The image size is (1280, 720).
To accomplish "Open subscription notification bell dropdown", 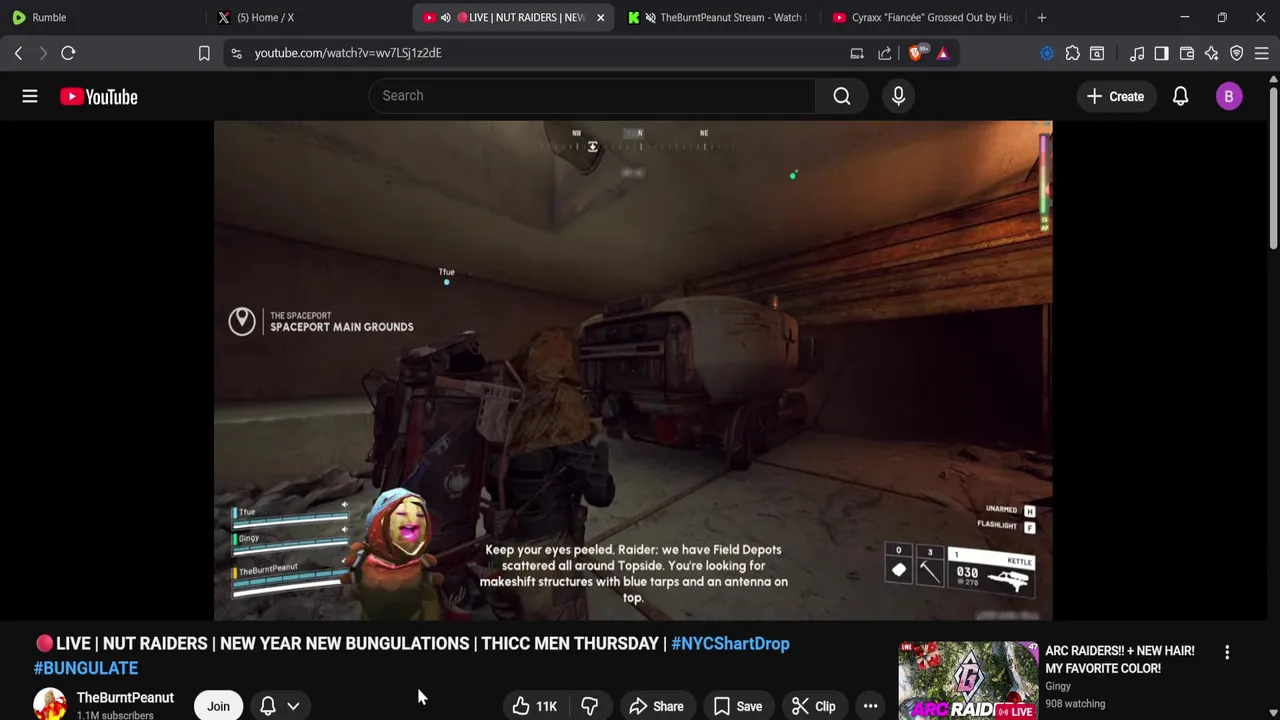I will [x=280, y=706].
